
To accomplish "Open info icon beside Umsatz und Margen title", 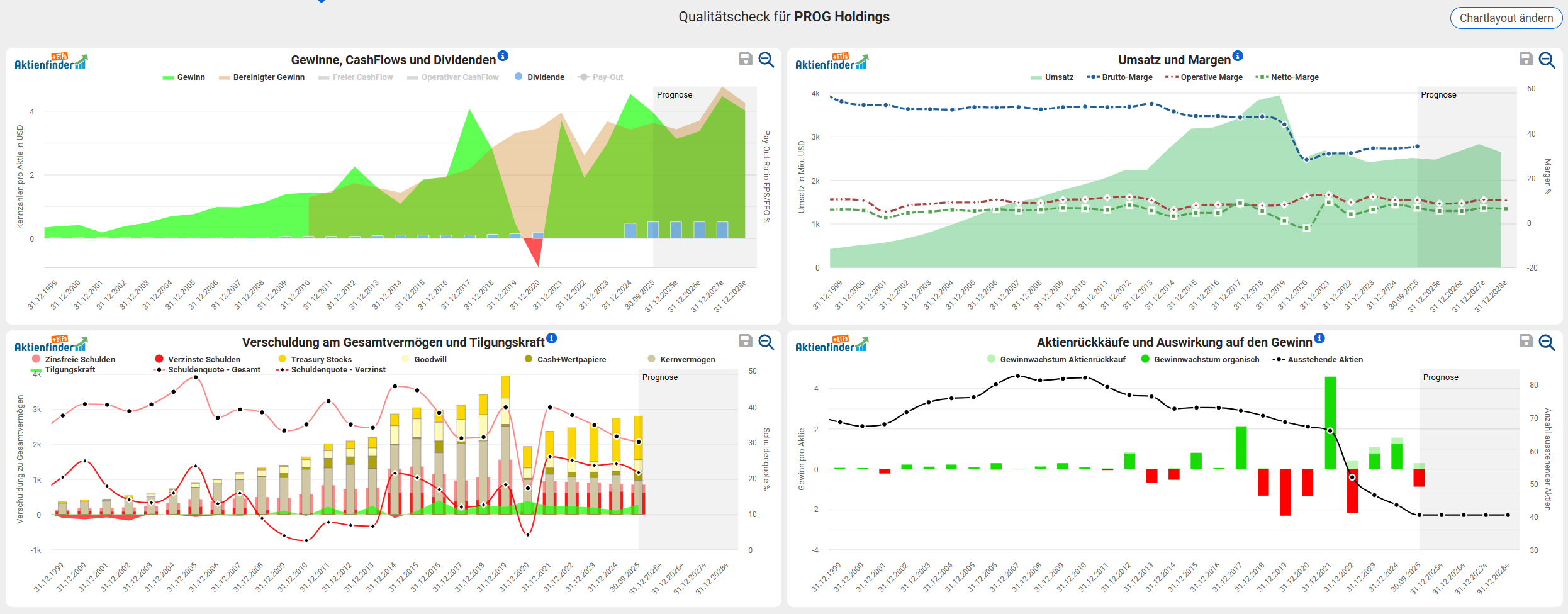I will coord(1238,55).
